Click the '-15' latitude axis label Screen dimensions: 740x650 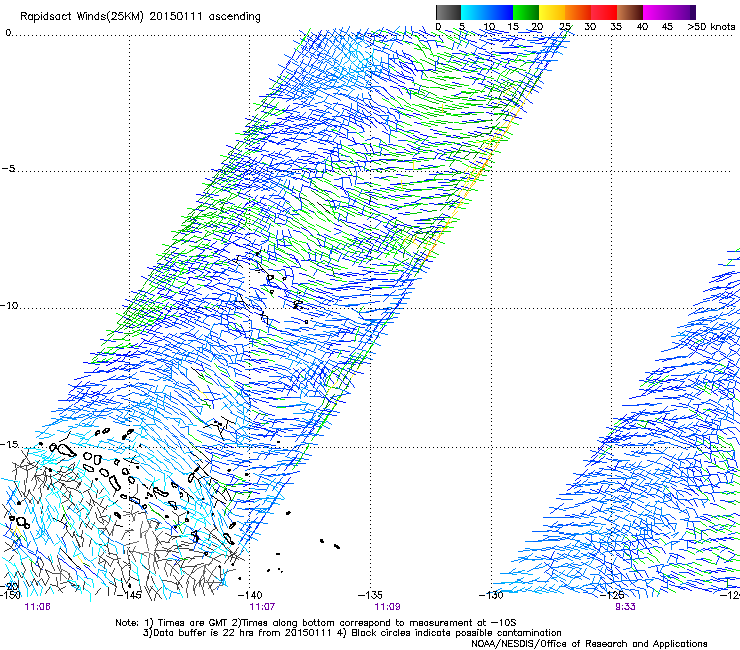click(9, 444)
